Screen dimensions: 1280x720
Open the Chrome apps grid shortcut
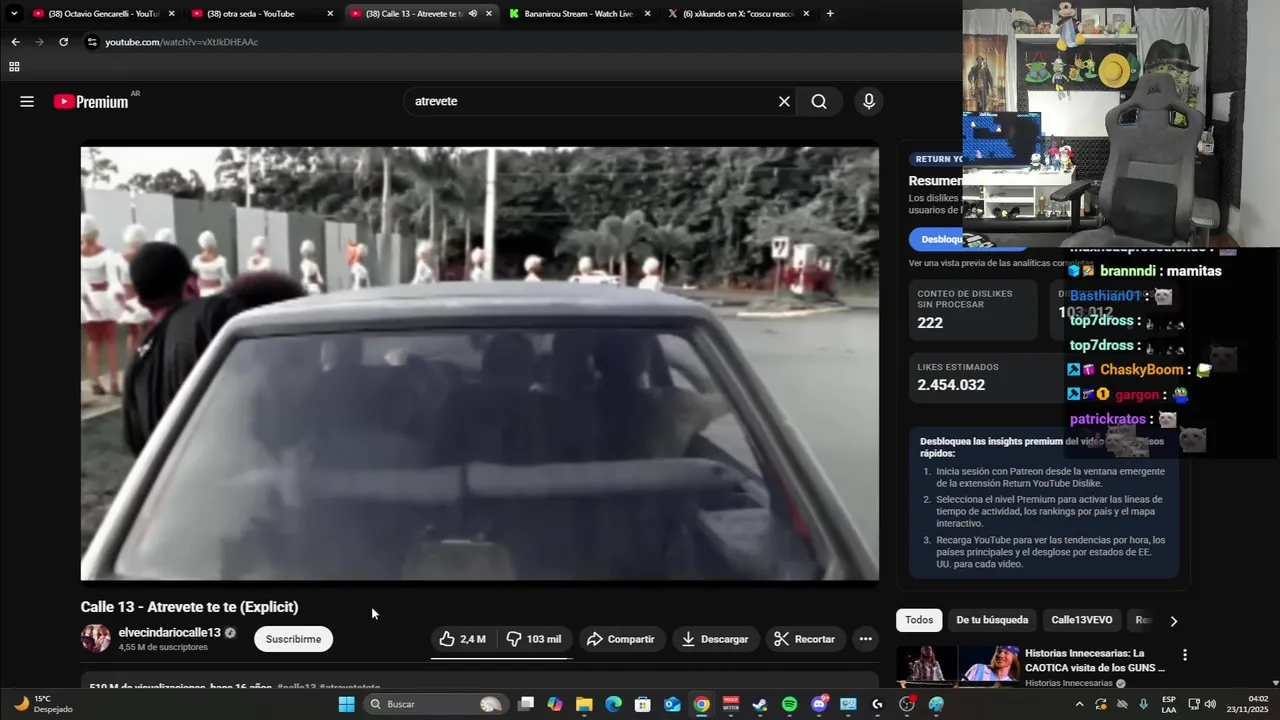[14, 67]
